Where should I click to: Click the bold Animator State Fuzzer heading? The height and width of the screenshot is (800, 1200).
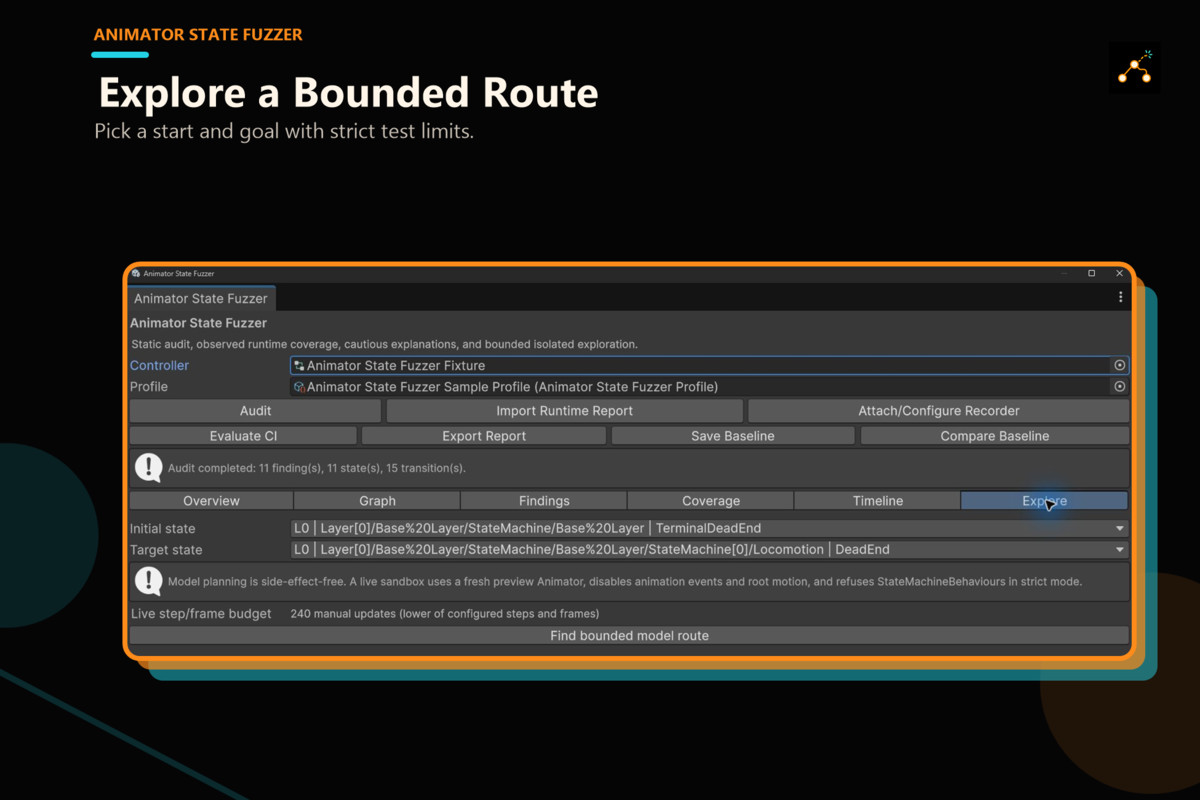pos(198,323)
